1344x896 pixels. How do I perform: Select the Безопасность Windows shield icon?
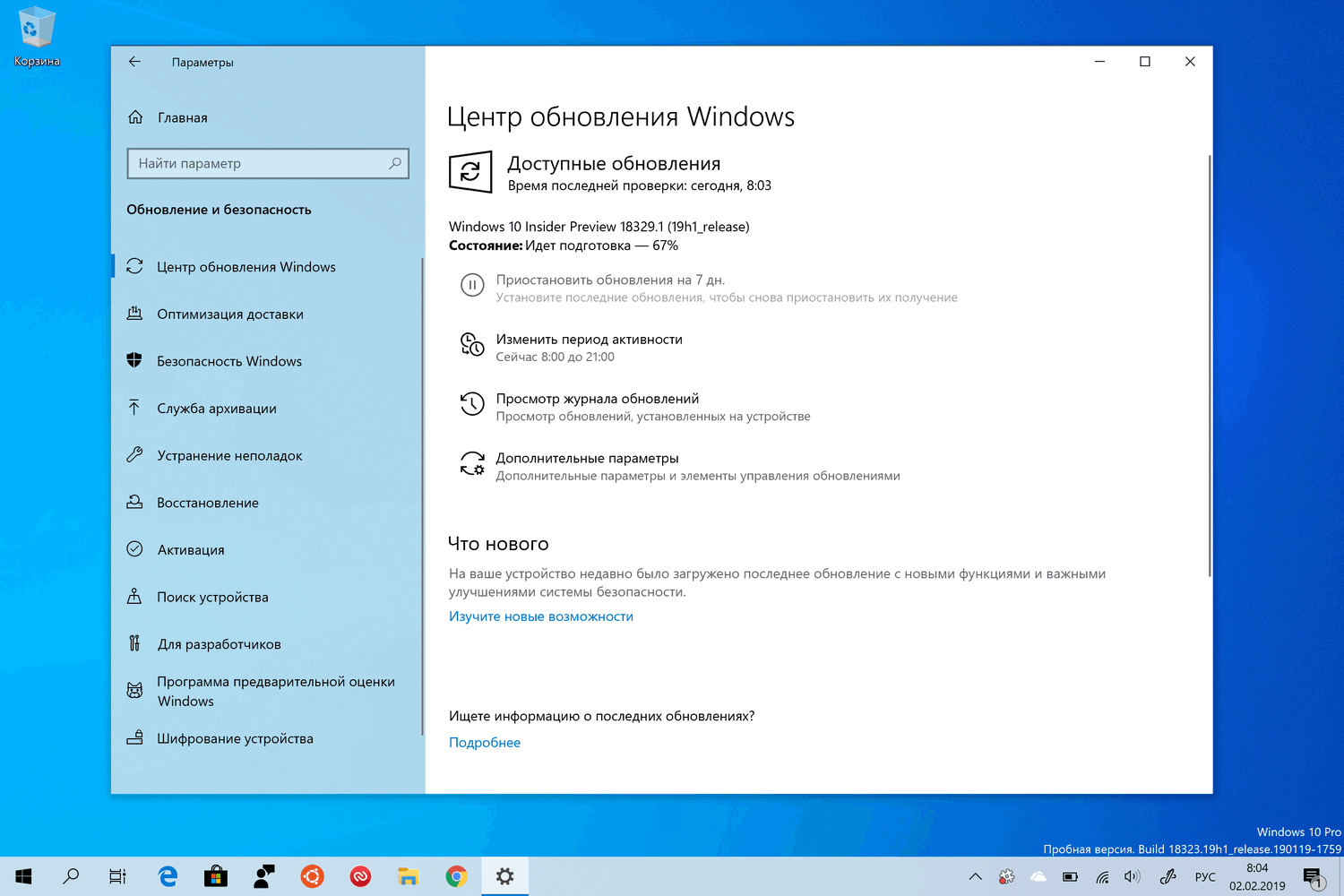pyautogui.click(x=134, y=360)
